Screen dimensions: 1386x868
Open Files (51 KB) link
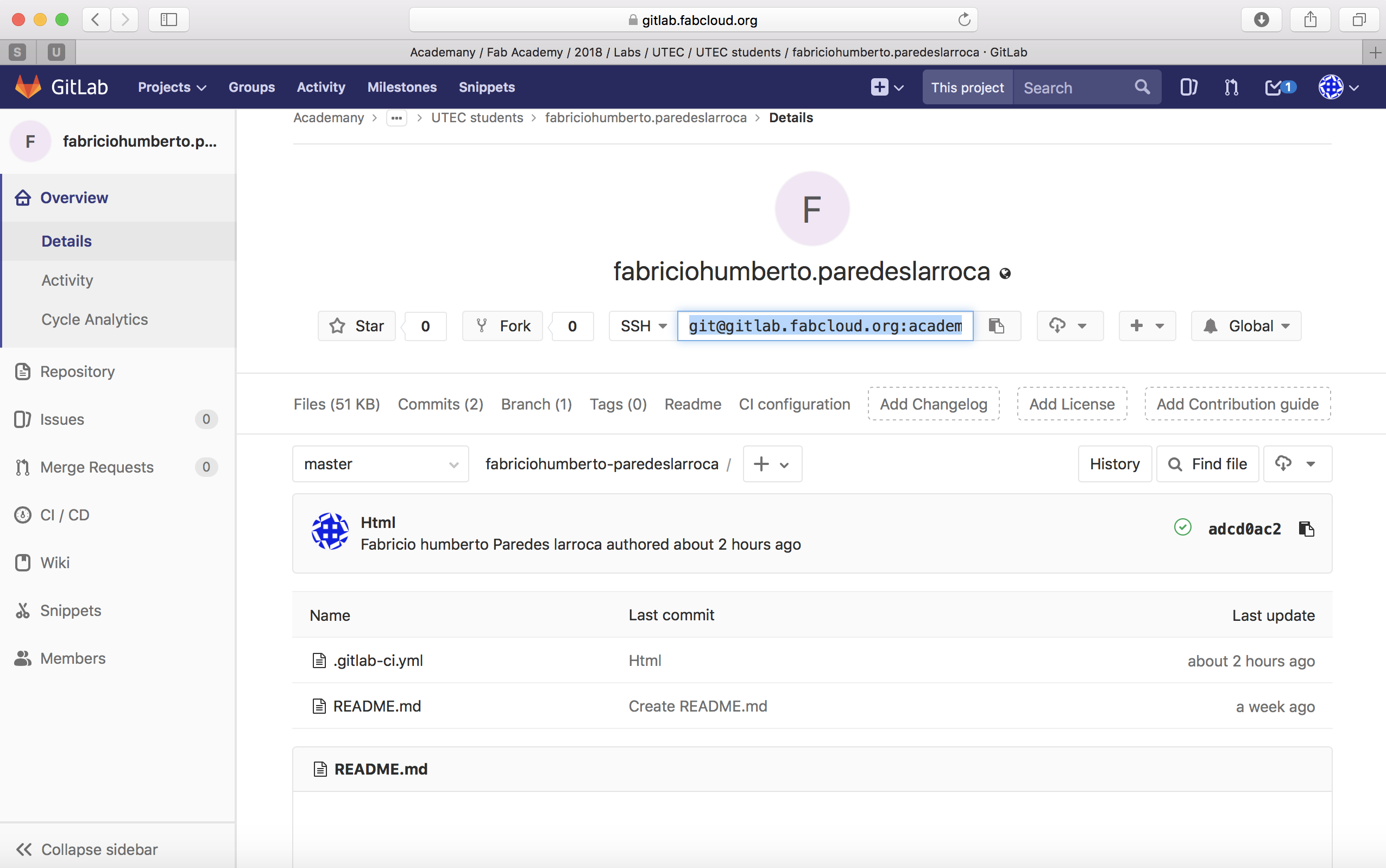point(337,404)
